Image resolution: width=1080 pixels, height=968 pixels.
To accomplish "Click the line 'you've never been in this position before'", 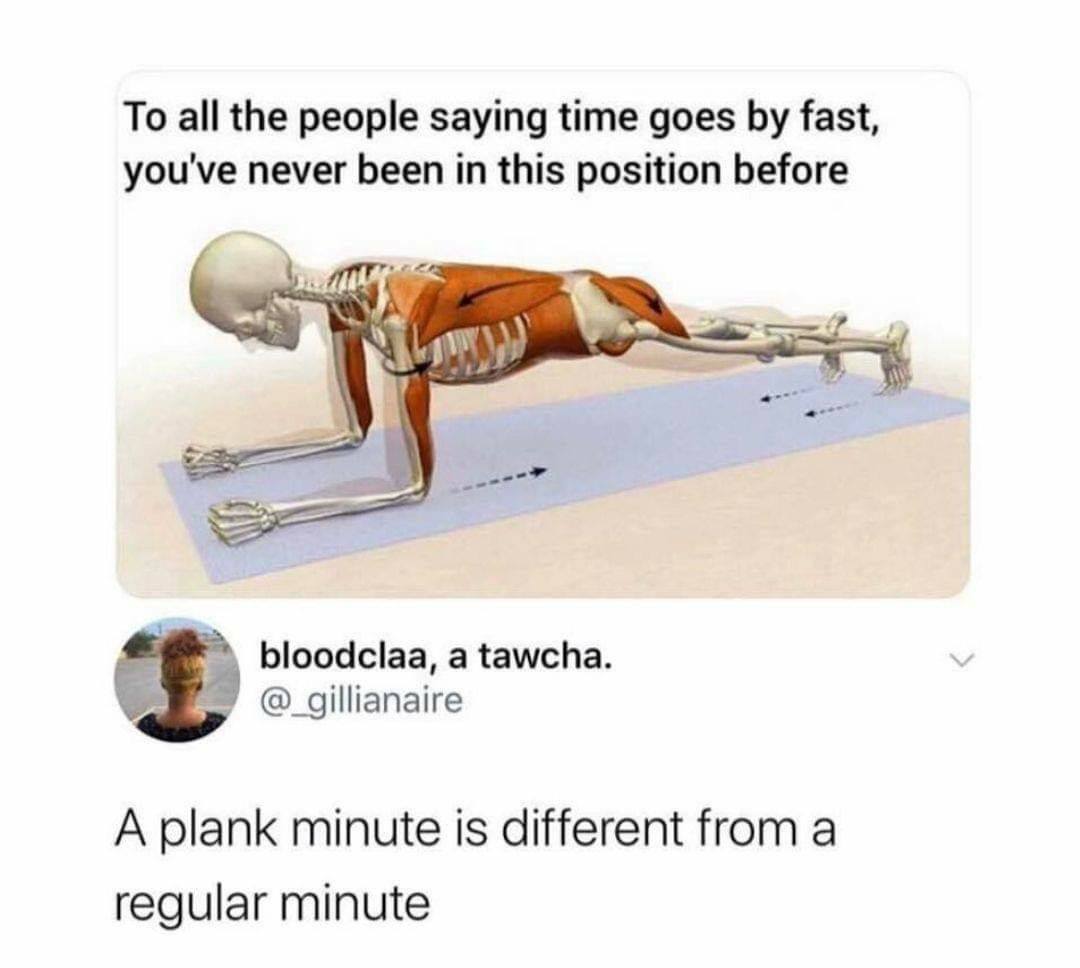I will (x=486, y=169).
